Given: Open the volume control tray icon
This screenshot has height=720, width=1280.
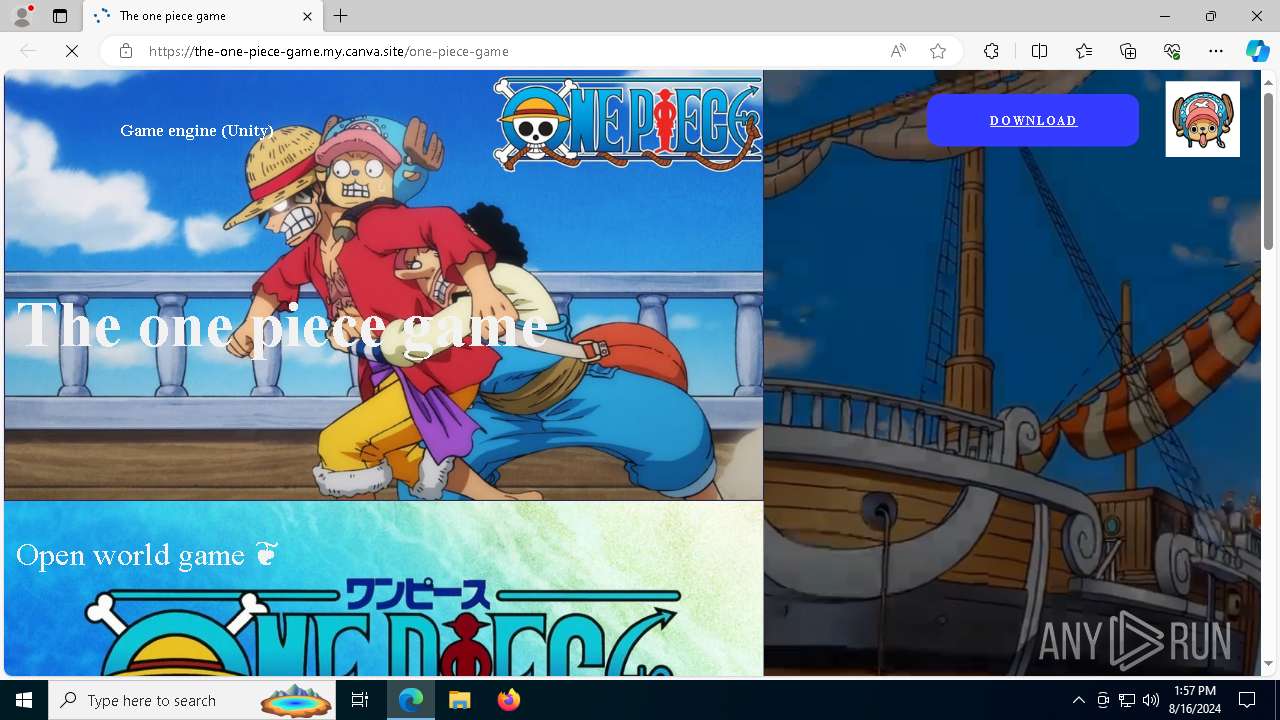Looking at the screenshot, I should (x=1151, y=700).
